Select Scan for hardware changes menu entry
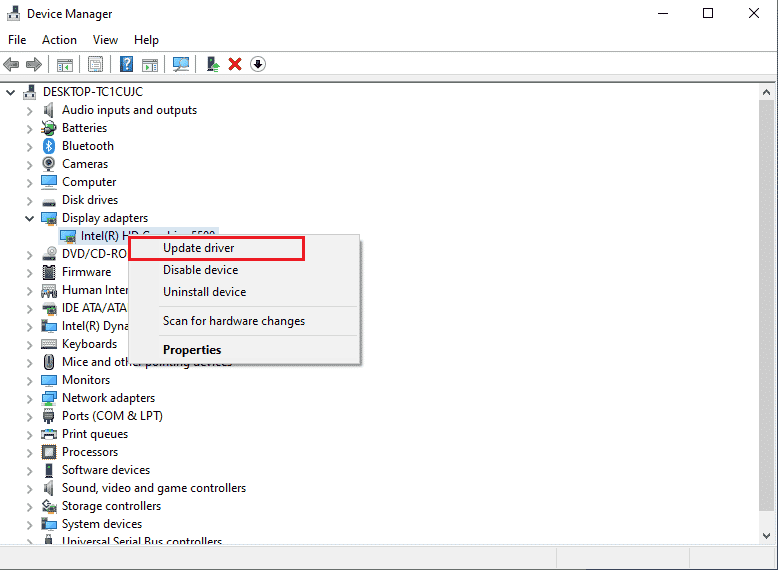The width and height of the screenshot is (778, 570). (233, 321)
